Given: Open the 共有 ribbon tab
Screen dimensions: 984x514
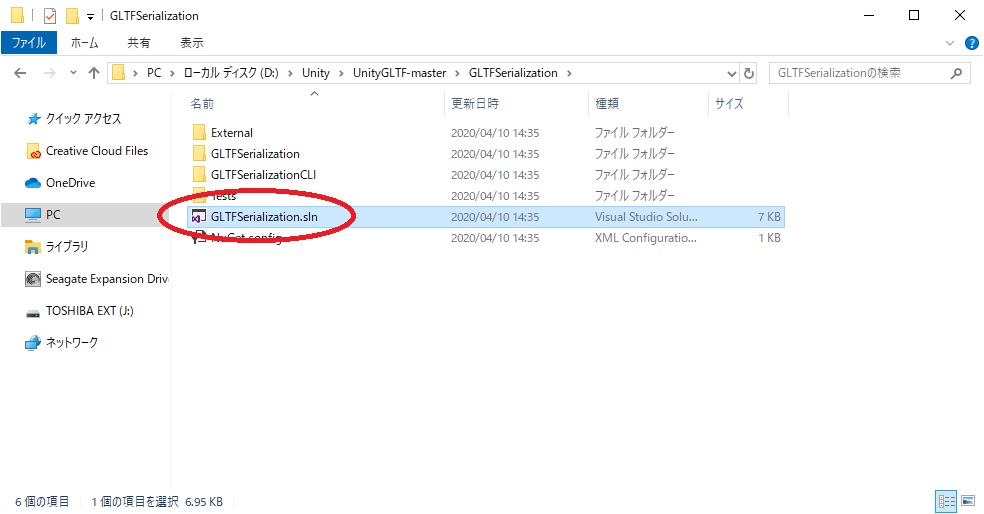Looking at the screenshot, I should 139,43.
